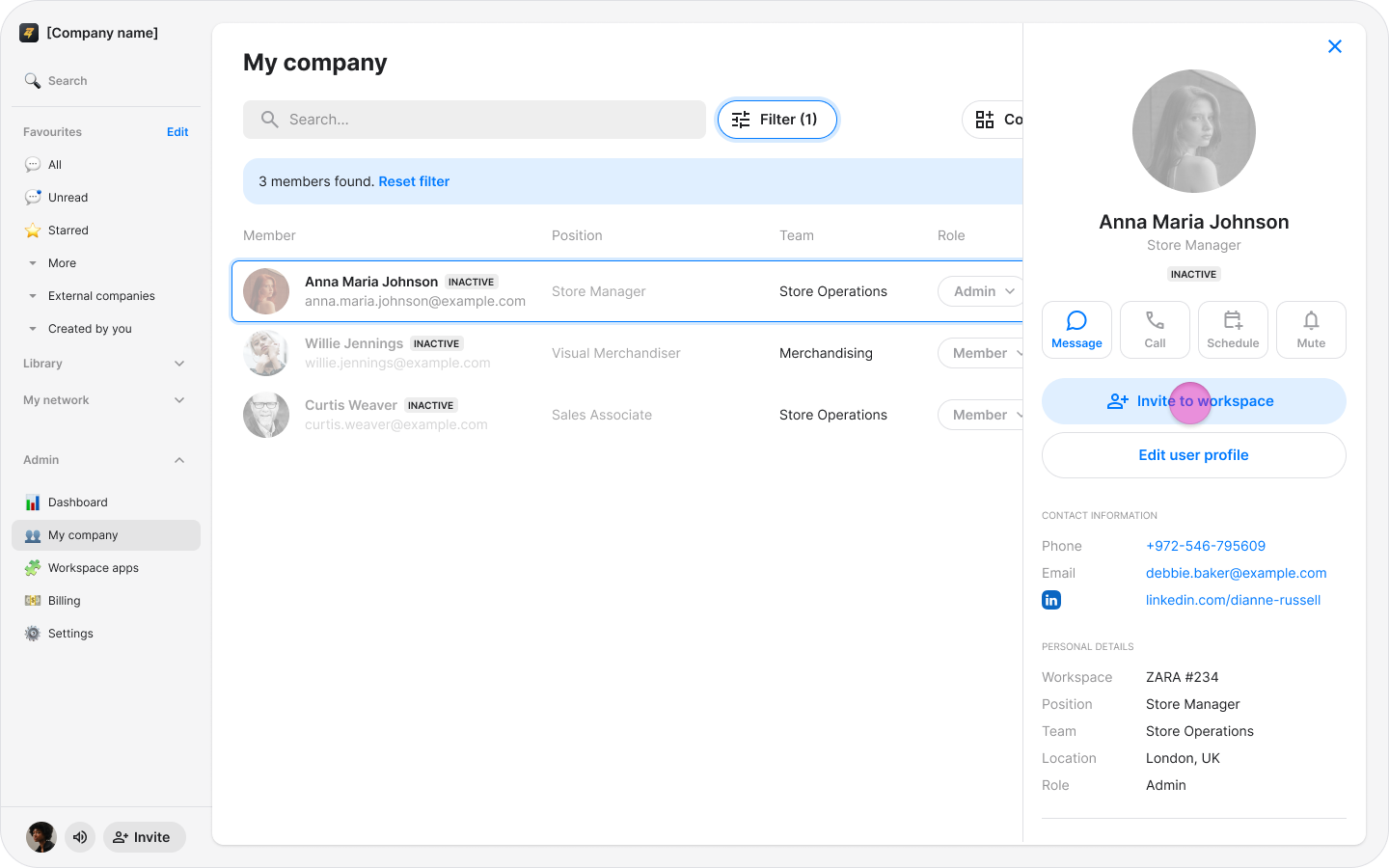Open Curtis Weaver's role dropdown
Image resolution: width=1389 pixels, height=868 pixels.
[981, 415]
